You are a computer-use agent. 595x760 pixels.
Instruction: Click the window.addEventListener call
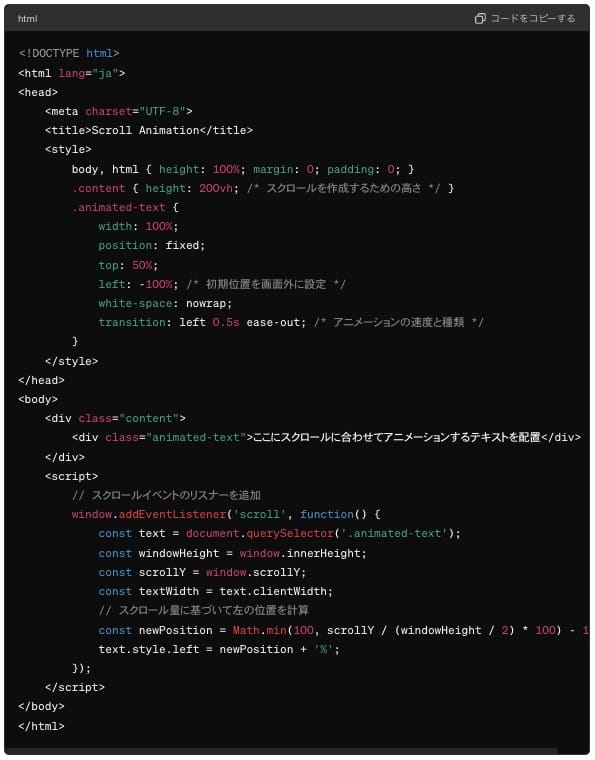149,514
